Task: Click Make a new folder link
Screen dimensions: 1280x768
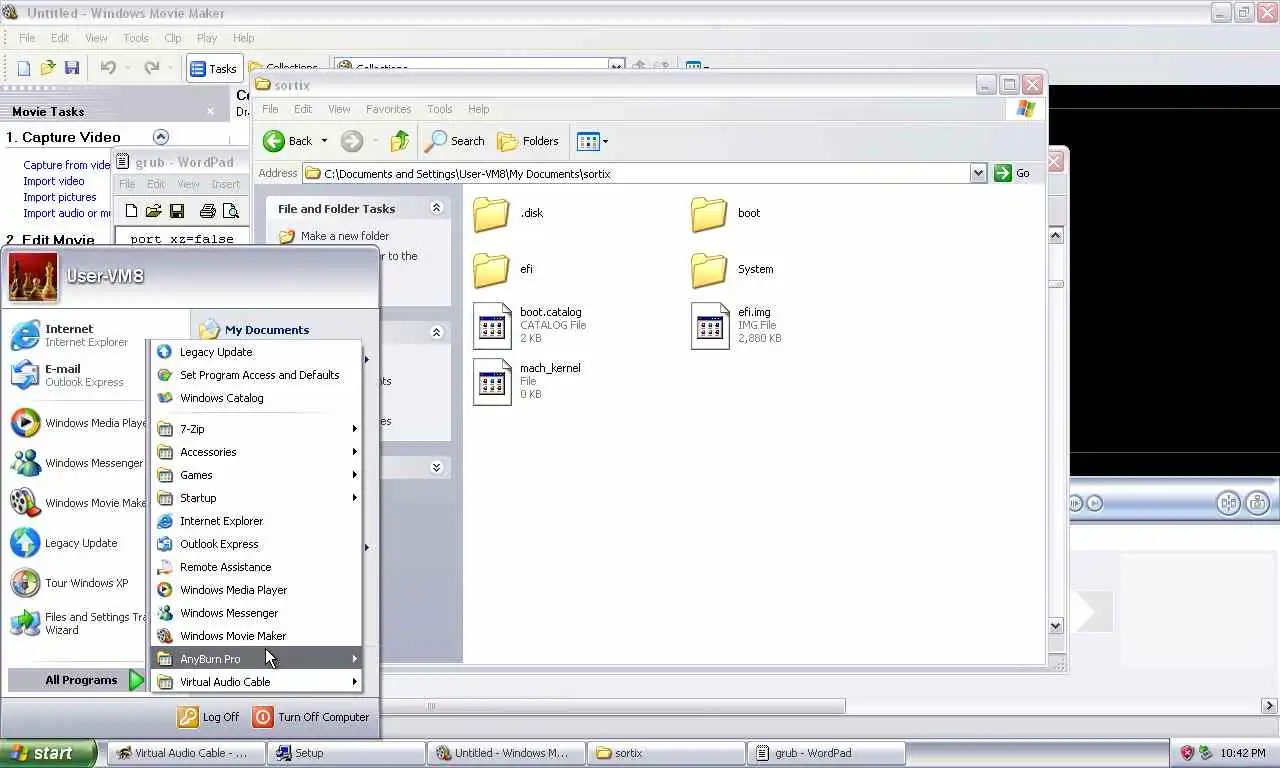Action: [345, 236]
